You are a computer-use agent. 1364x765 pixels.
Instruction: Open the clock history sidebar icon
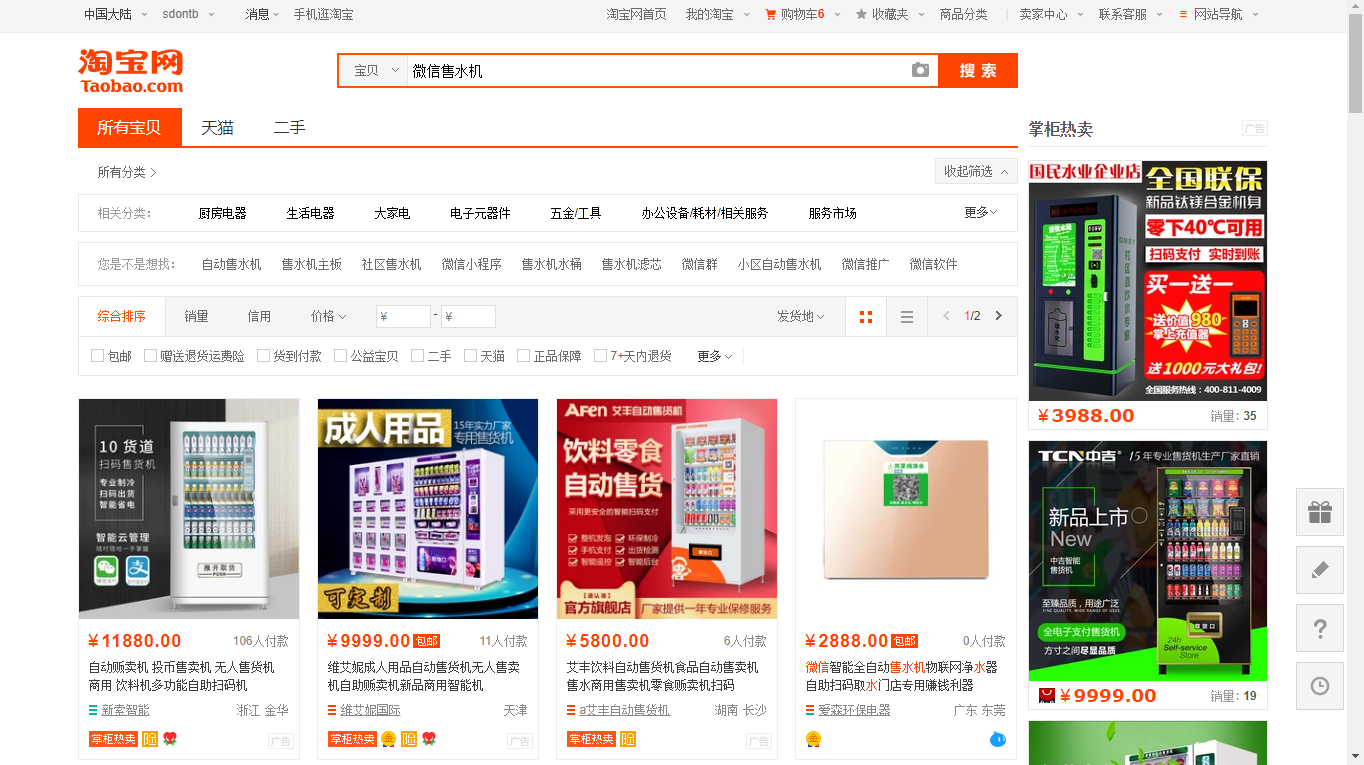[x=1320, y=686]
